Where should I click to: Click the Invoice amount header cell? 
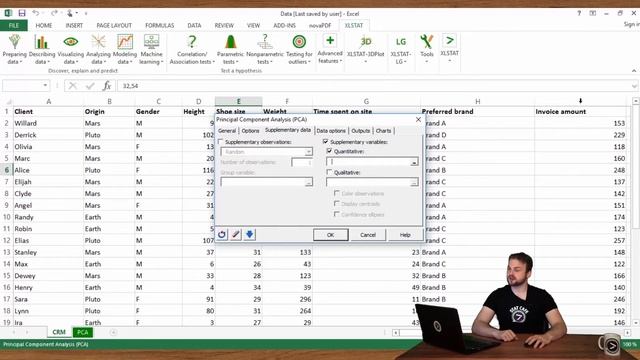pyautogui.click(x=580, y=111)
